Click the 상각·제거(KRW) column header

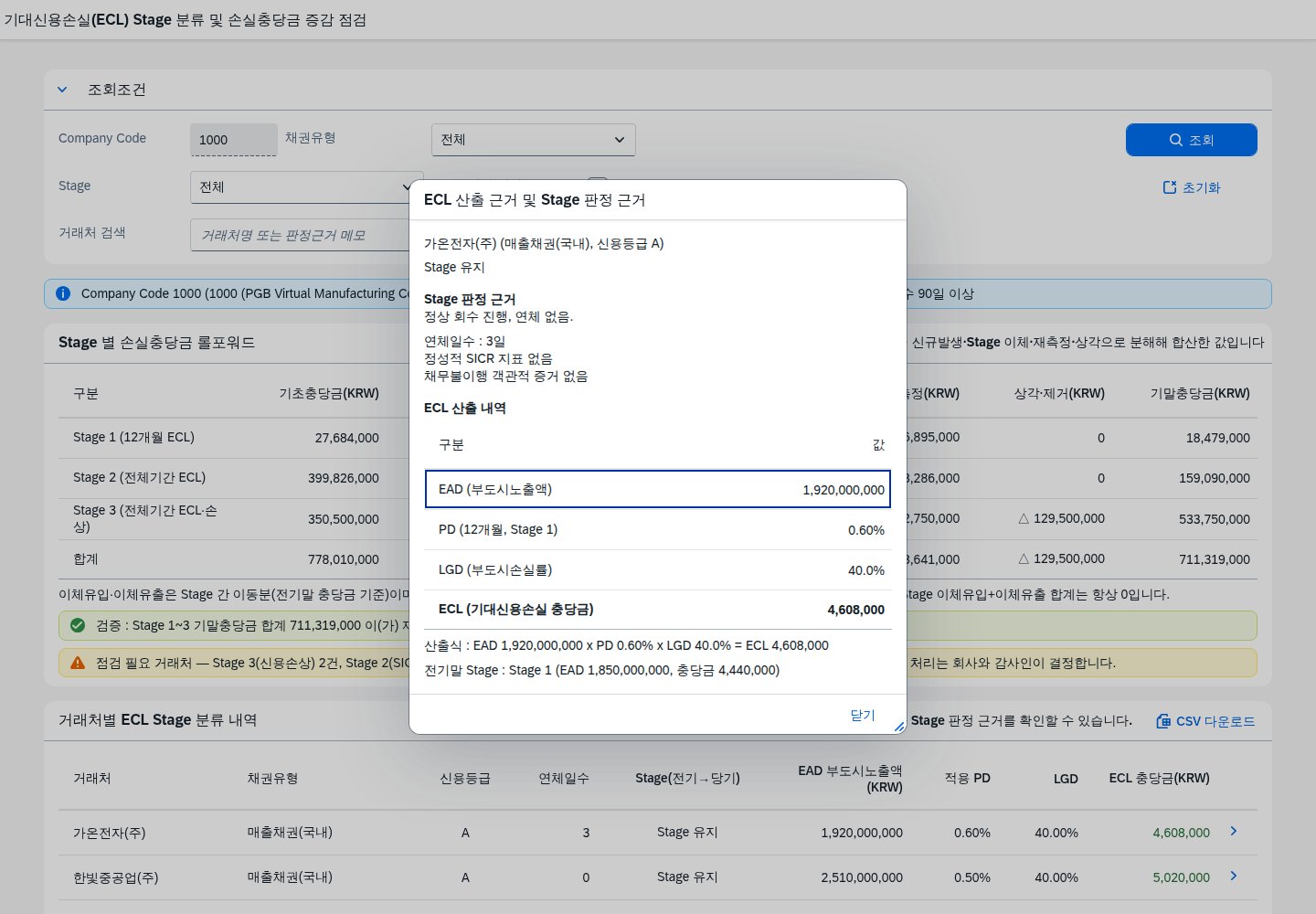point(1059,393)
